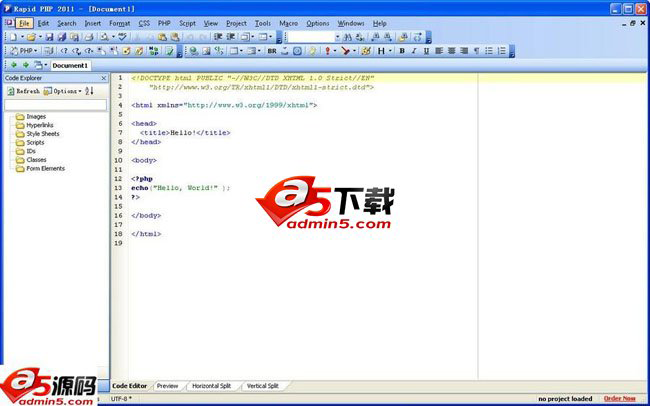This screenshot has width=650, height=406.
Task: Switch to the Vertical Split tab
Action: [263, 386]
